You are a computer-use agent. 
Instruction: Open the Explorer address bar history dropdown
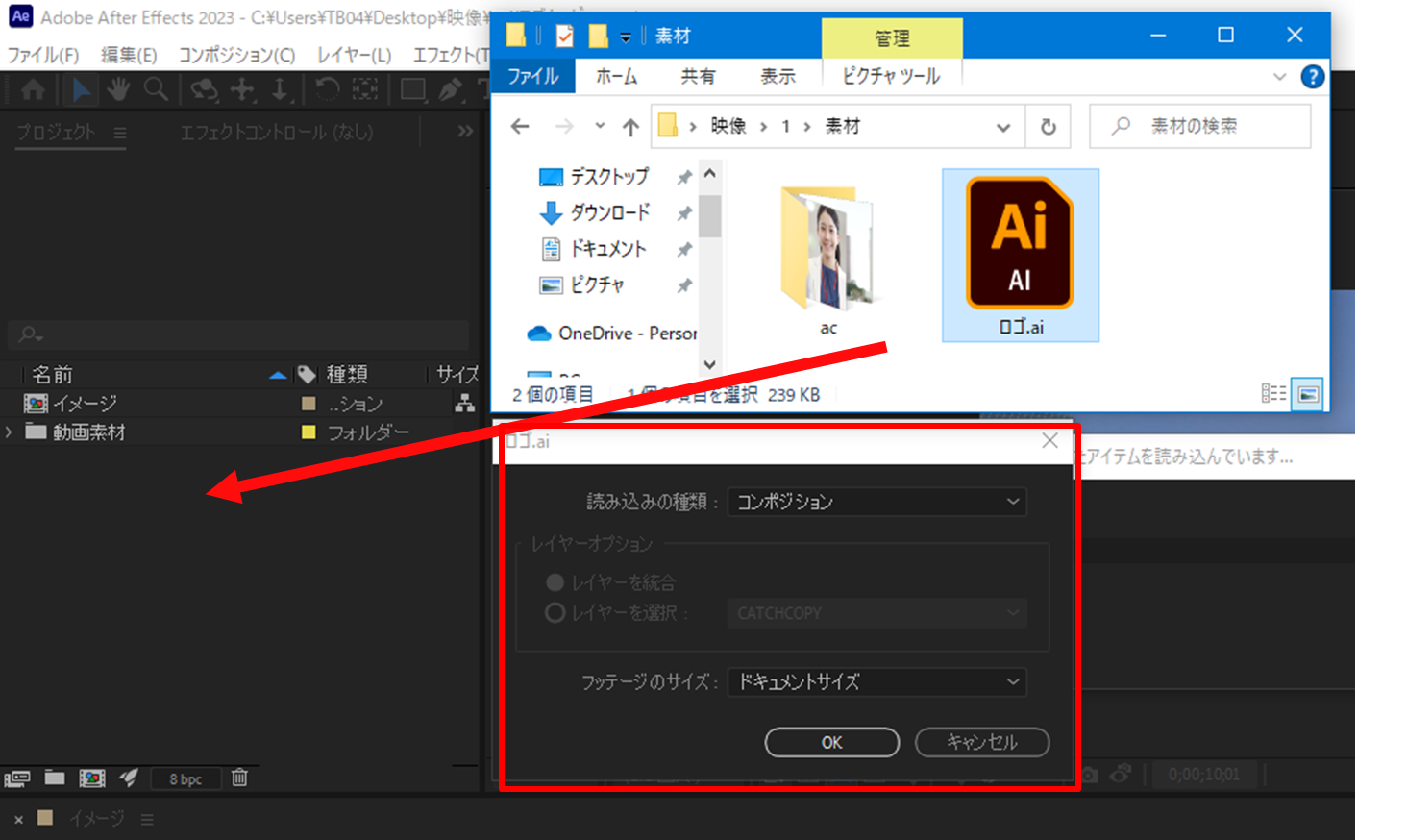[1003, 127]
